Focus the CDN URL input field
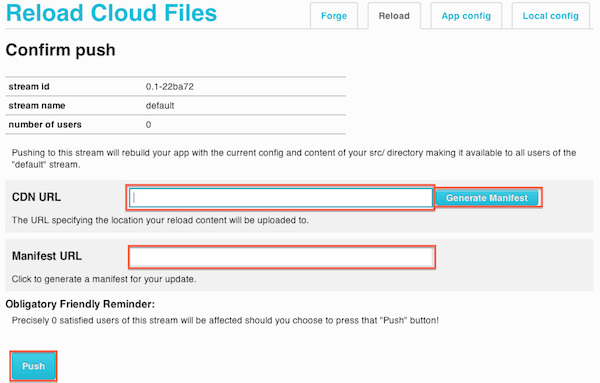This screenshot has height=383, width=600. tap(280, 198)
